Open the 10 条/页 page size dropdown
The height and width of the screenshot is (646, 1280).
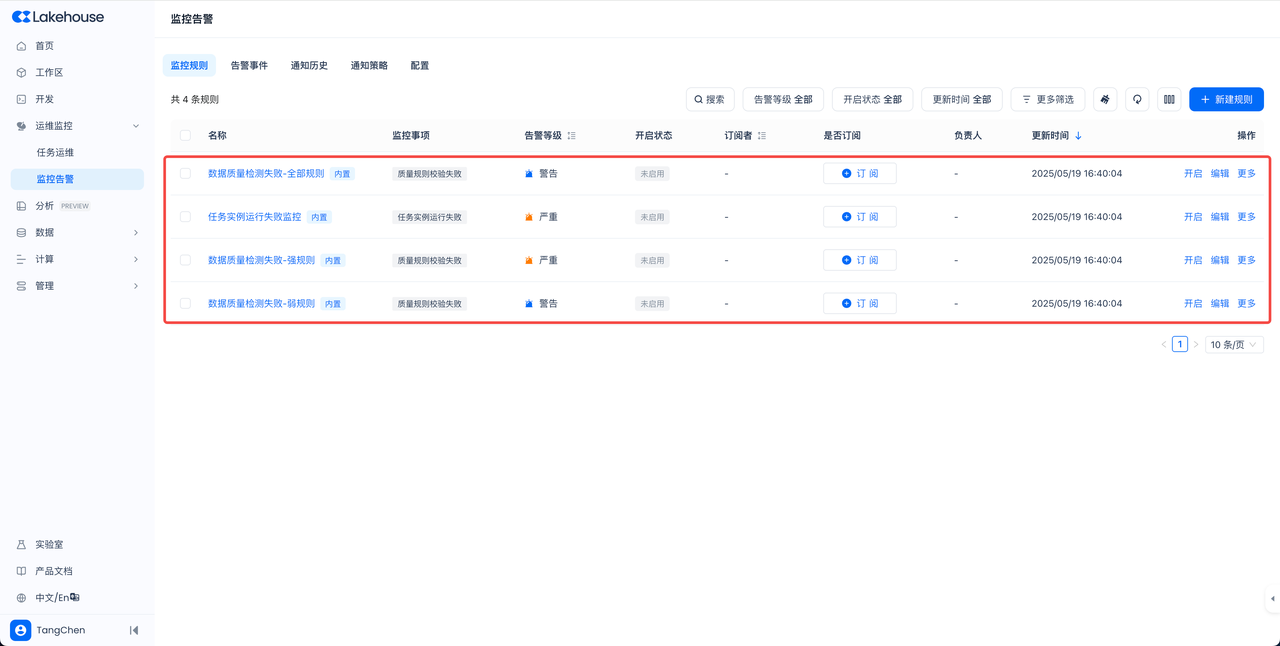pyautogui.click(x=1233, y=344)
